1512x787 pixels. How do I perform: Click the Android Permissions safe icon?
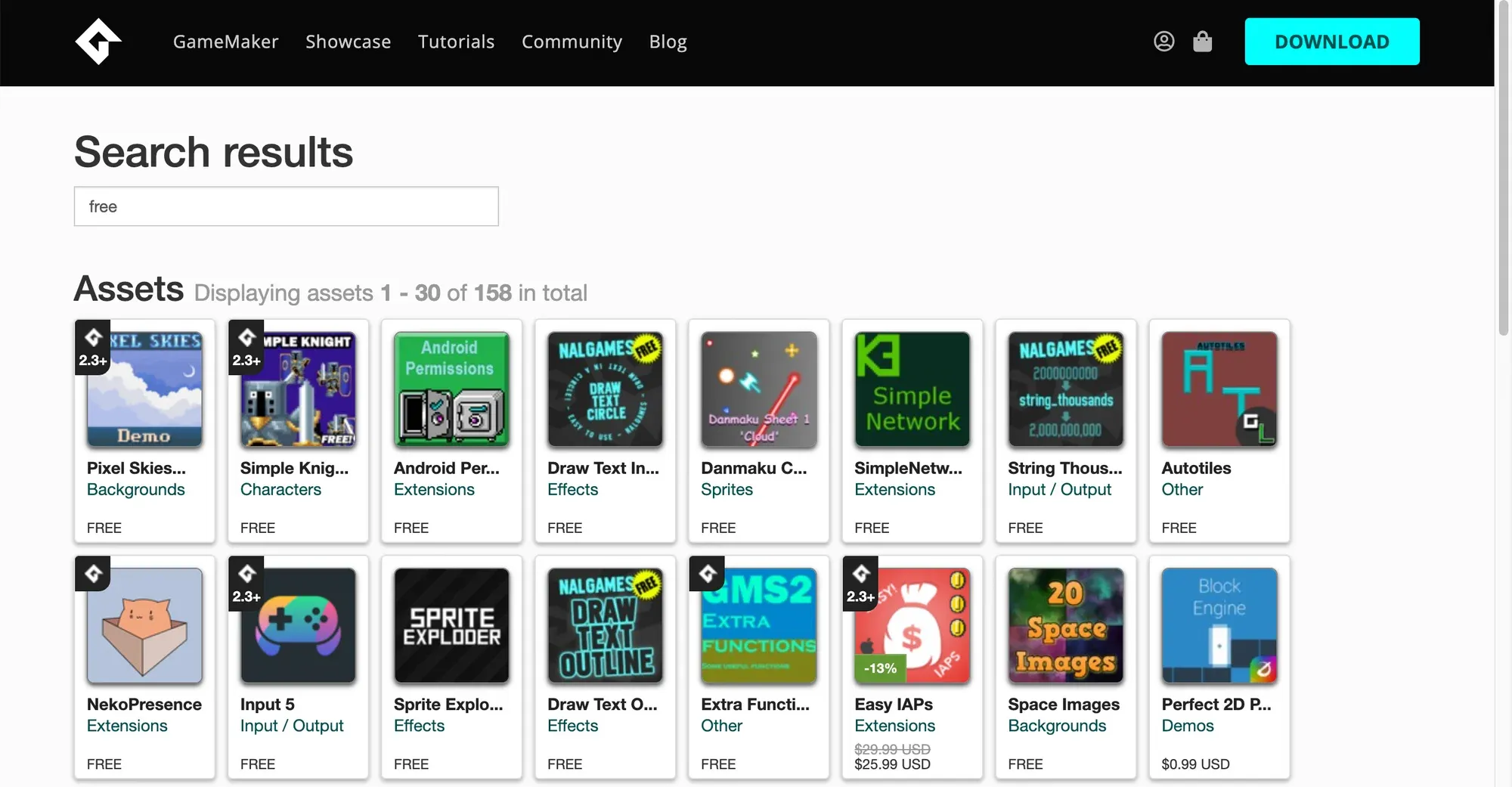coord(451,389)
